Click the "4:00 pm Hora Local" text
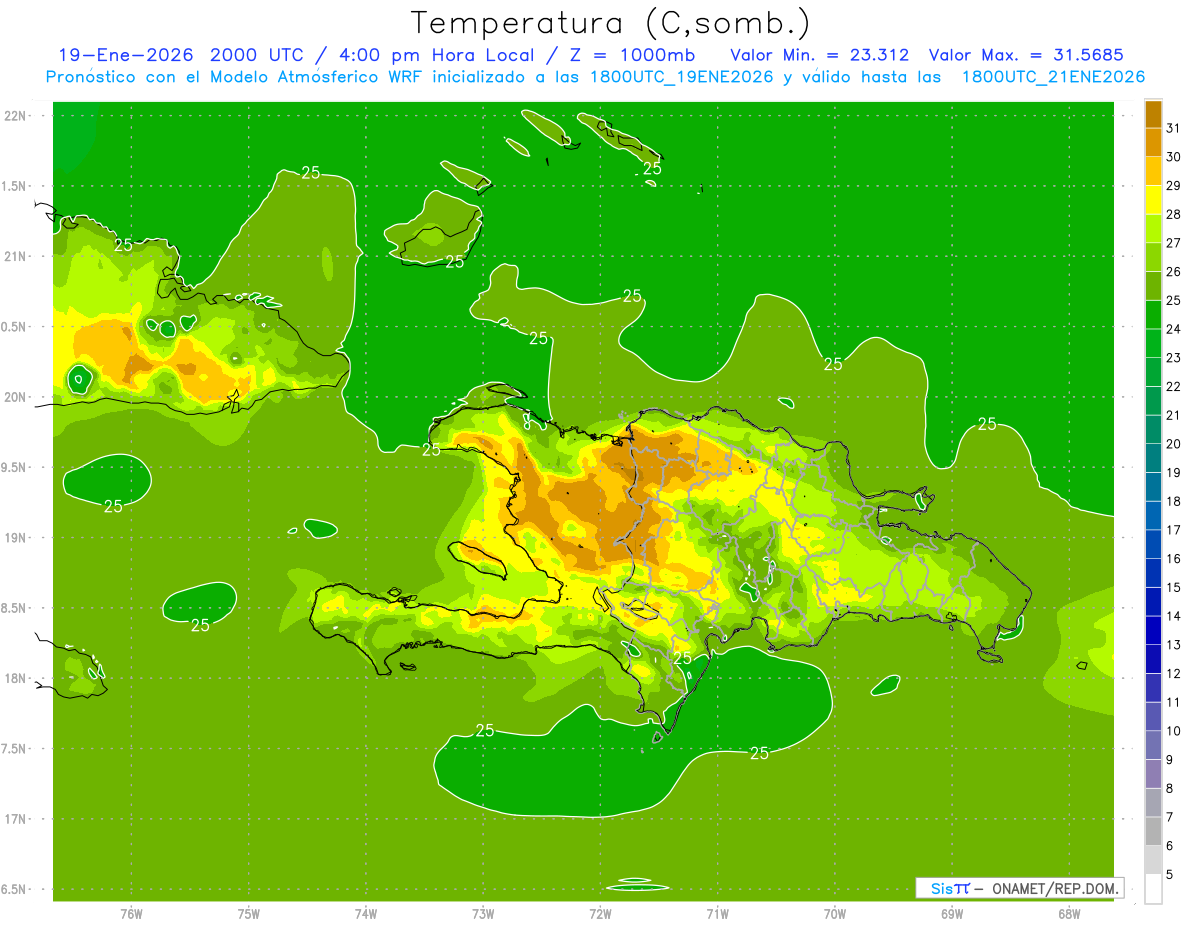Screen dimensions: 1200x927 tap(430, 55)
